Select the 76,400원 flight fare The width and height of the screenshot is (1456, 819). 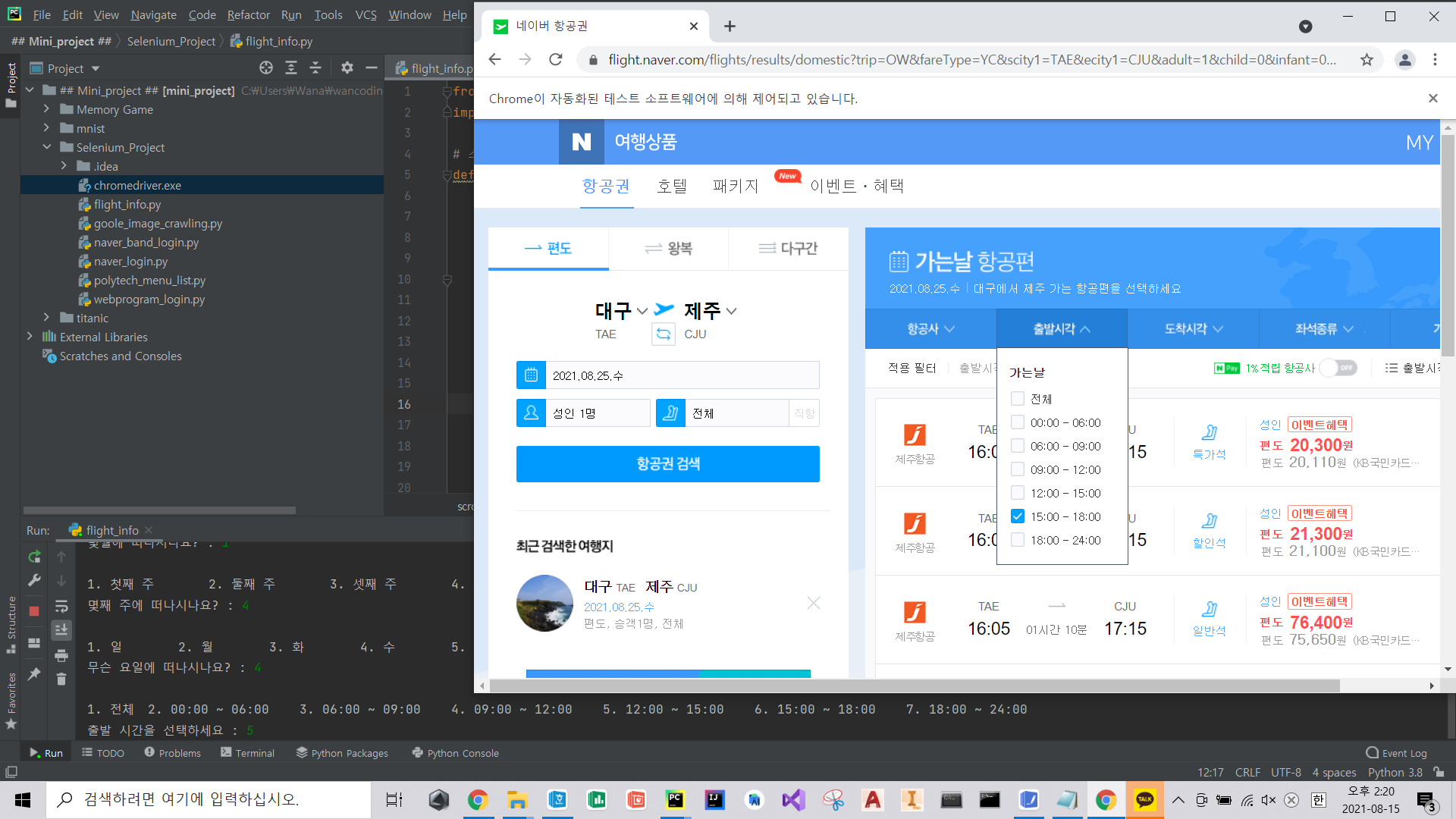1321,623
